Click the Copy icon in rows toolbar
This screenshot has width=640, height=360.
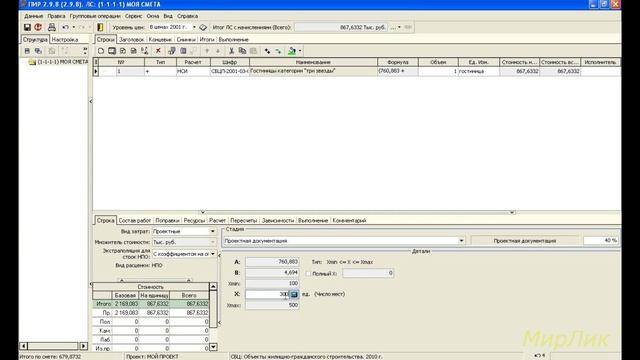point(242,51)
